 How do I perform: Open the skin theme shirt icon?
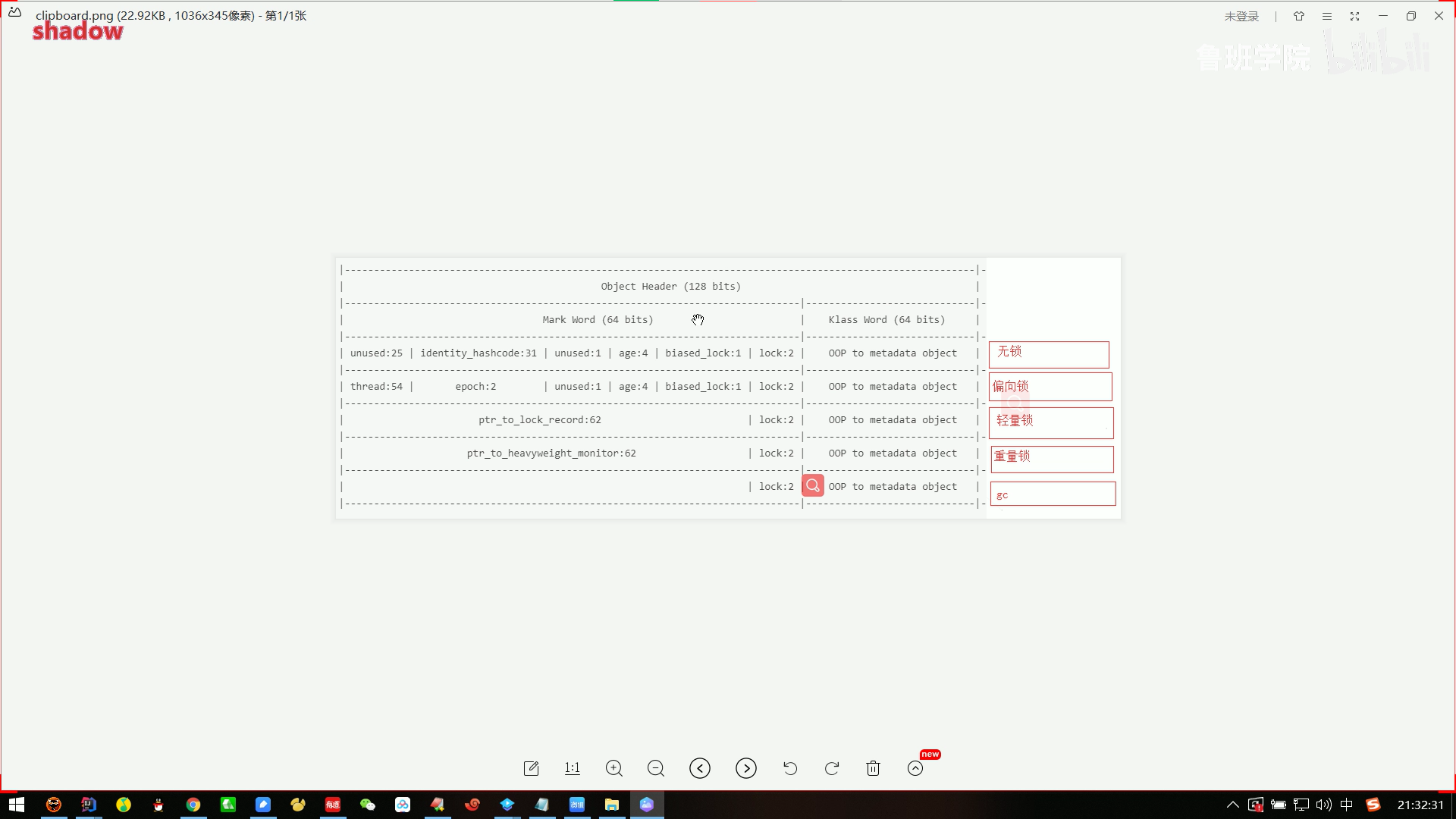click(1299, 16)
